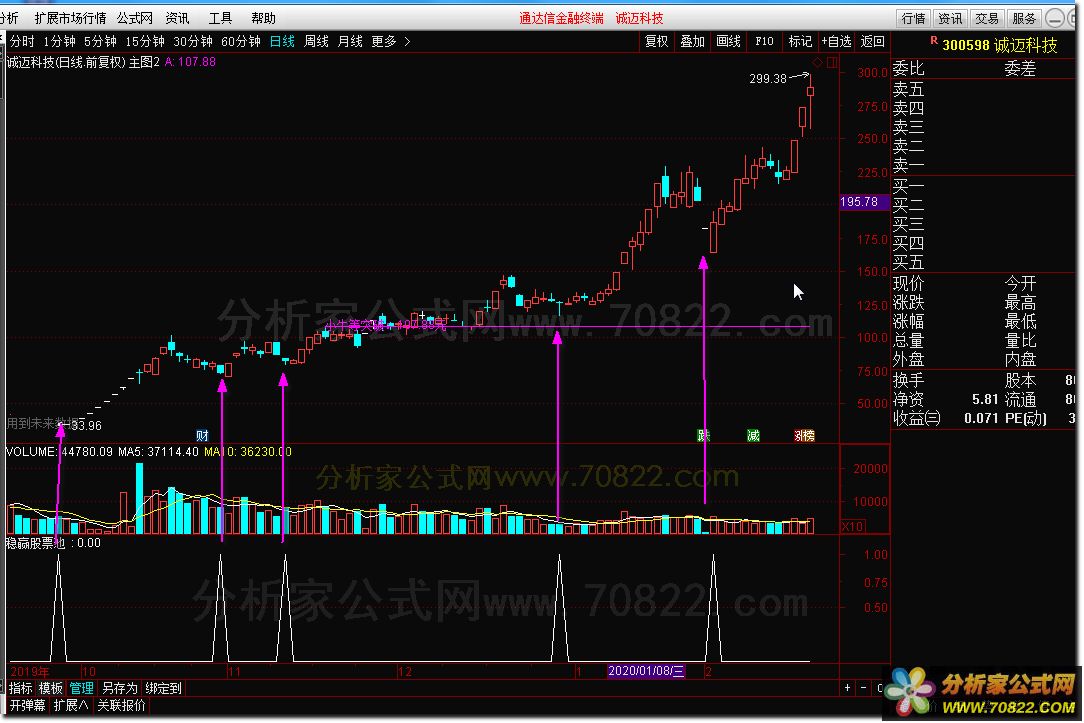The width and height of the screenshot is (1084, 723).
Task: Open the 公式网 menu
Action: coord(135,18)
